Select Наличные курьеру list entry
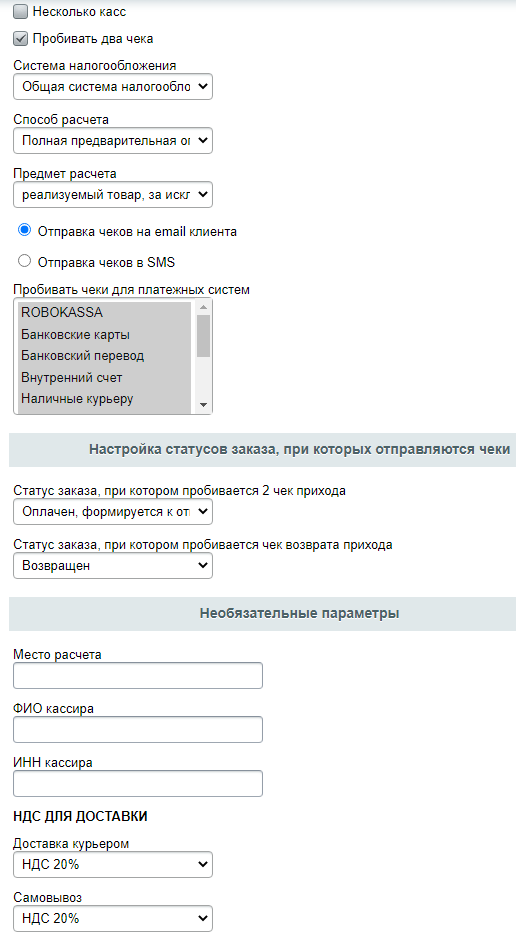 tap(105, 399)
